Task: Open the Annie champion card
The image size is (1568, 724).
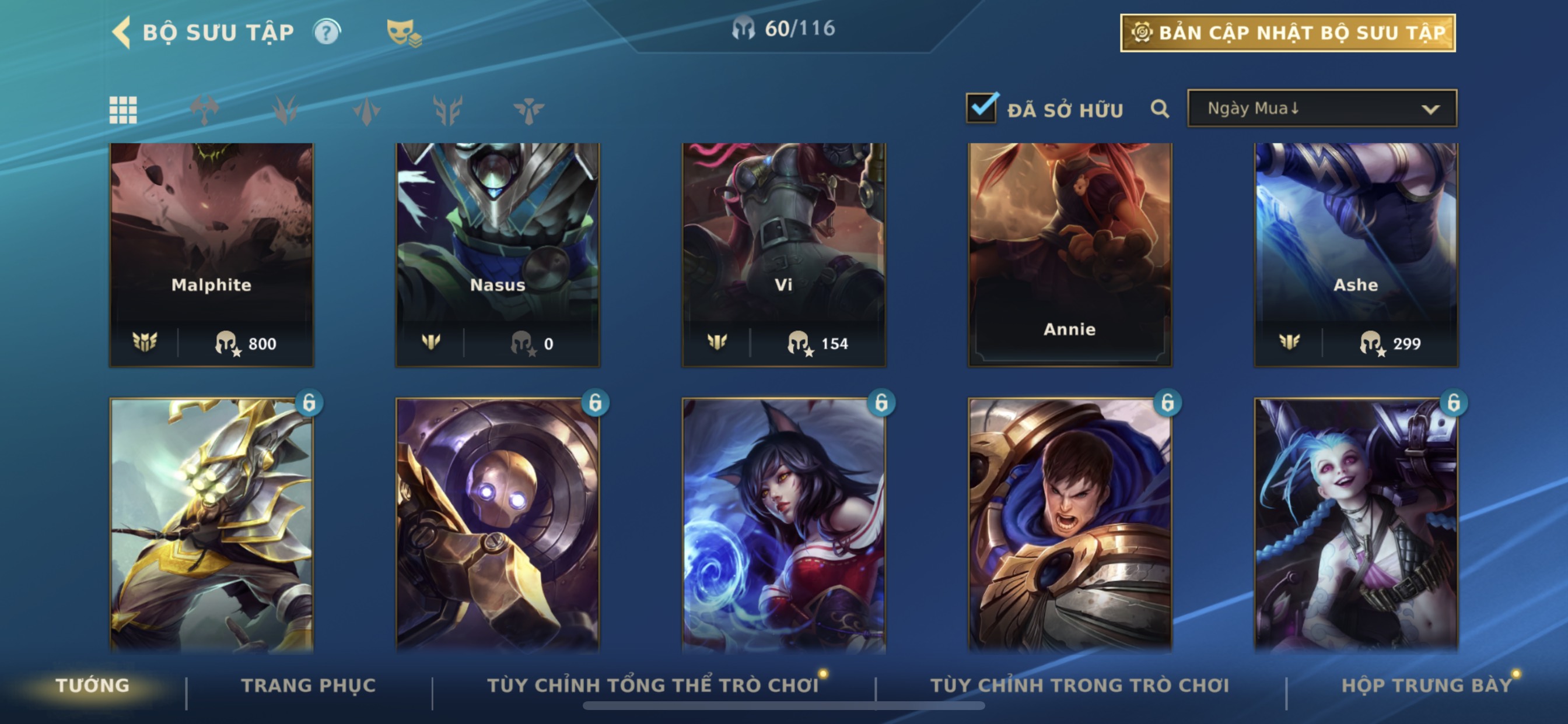Action: click(1069, 255)
